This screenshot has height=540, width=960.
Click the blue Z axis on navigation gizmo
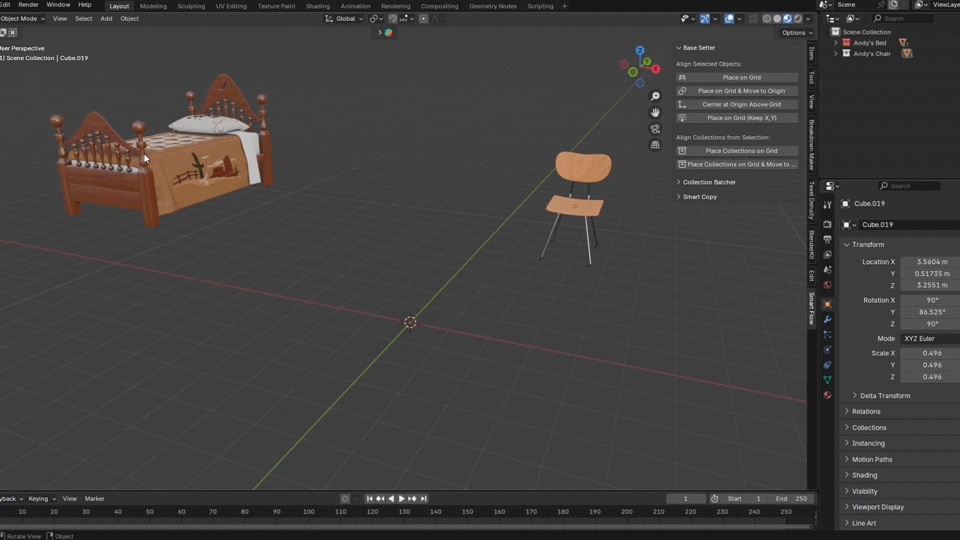pos(640,50)
